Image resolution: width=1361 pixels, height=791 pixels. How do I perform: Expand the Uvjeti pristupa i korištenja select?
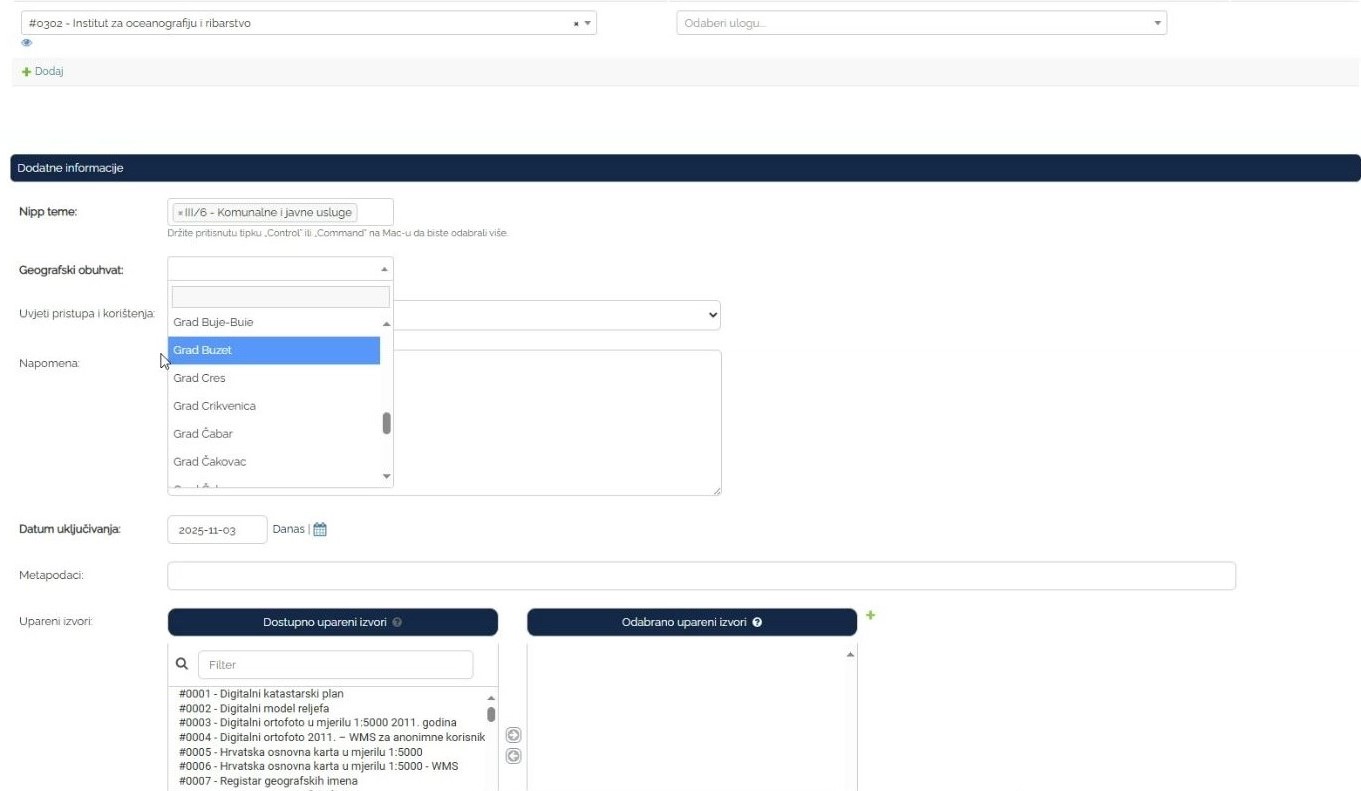point(712,315)
